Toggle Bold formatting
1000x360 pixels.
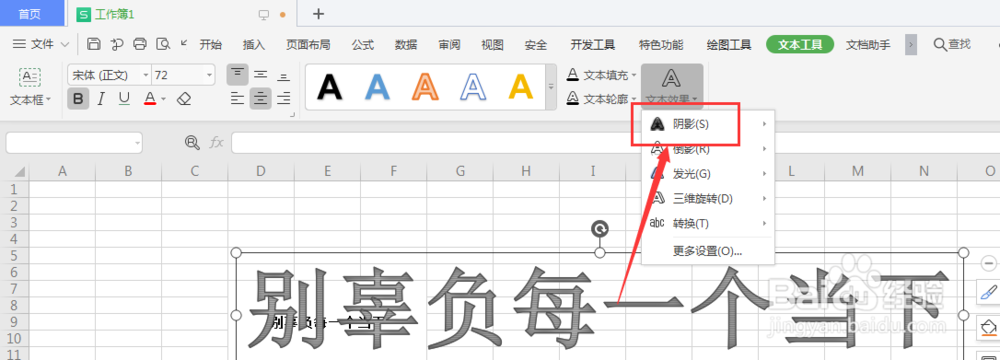pyautogui.click(x=78, y=99)
